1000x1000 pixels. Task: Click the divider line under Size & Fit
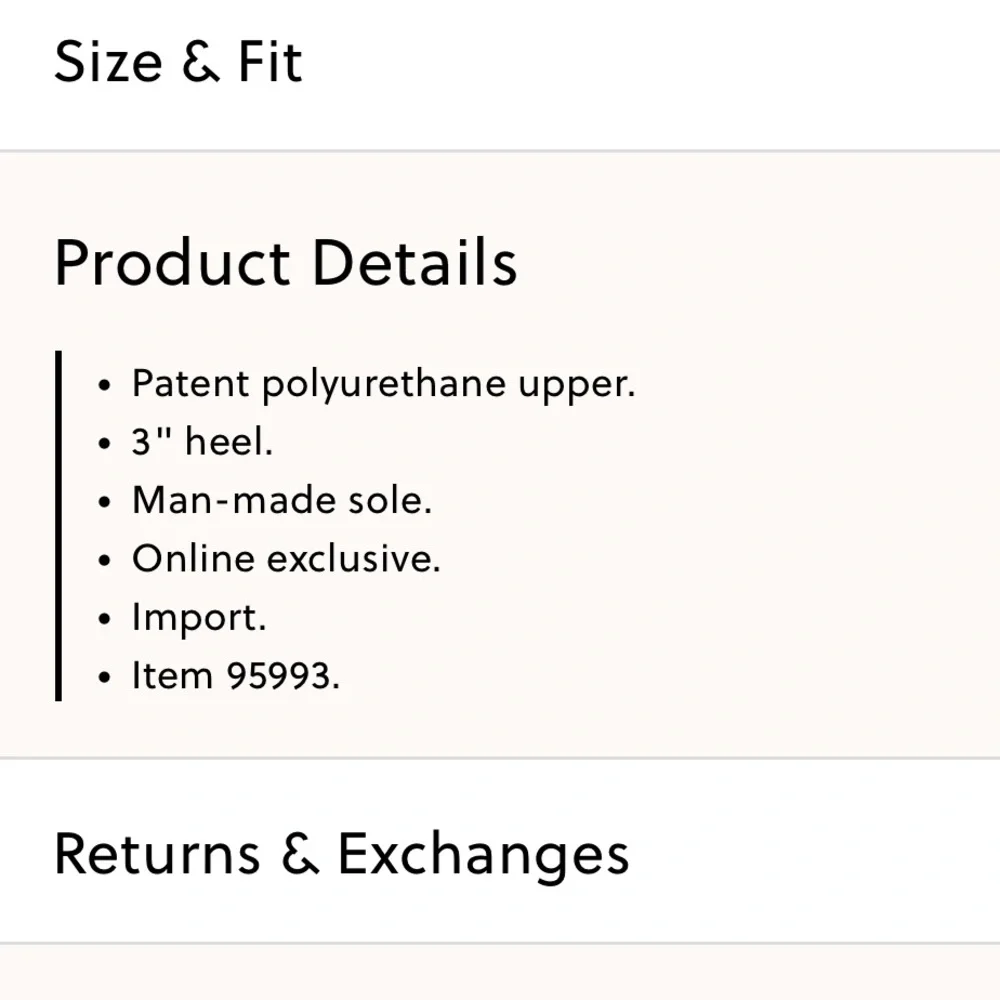click(x=500, y=151)
